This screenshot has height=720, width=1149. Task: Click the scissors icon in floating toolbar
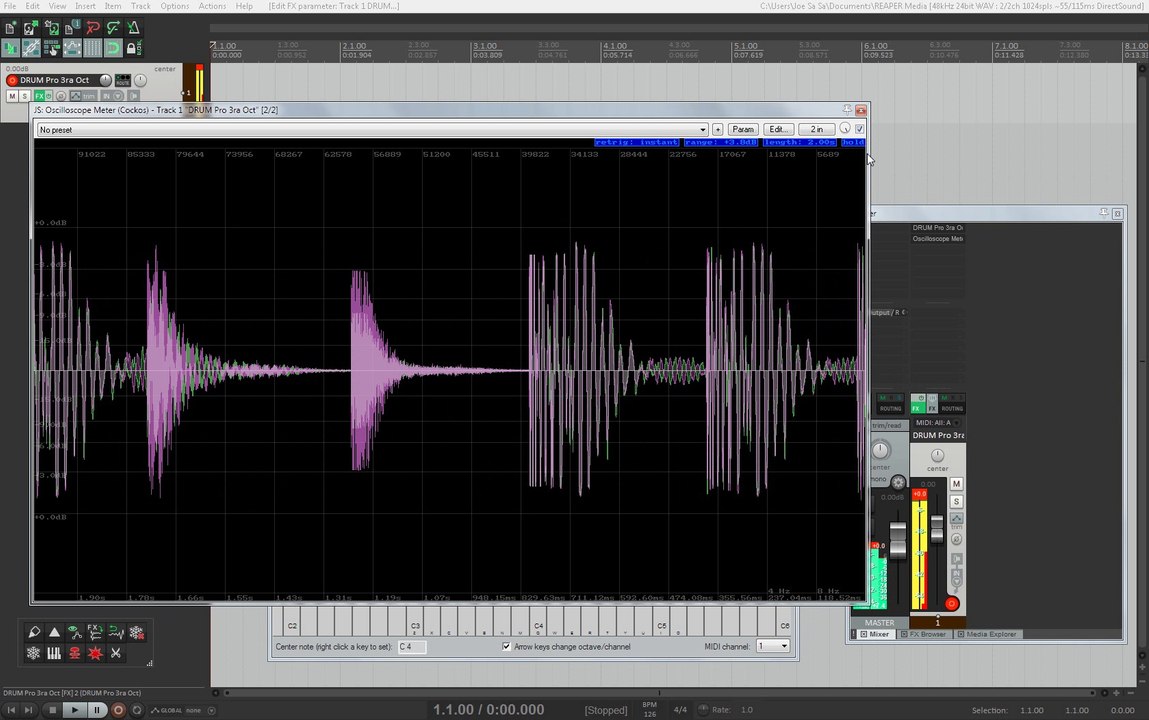tap(116, 653)
